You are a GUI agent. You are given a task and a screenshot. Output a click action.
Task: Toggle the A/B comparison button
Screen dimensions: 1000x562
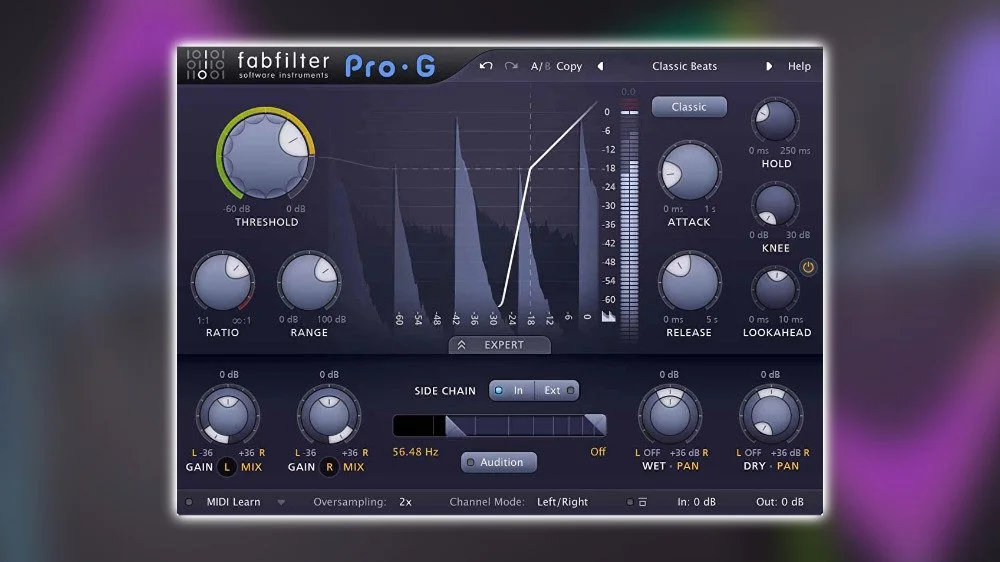pyautogui.click(x=540, y=66)
